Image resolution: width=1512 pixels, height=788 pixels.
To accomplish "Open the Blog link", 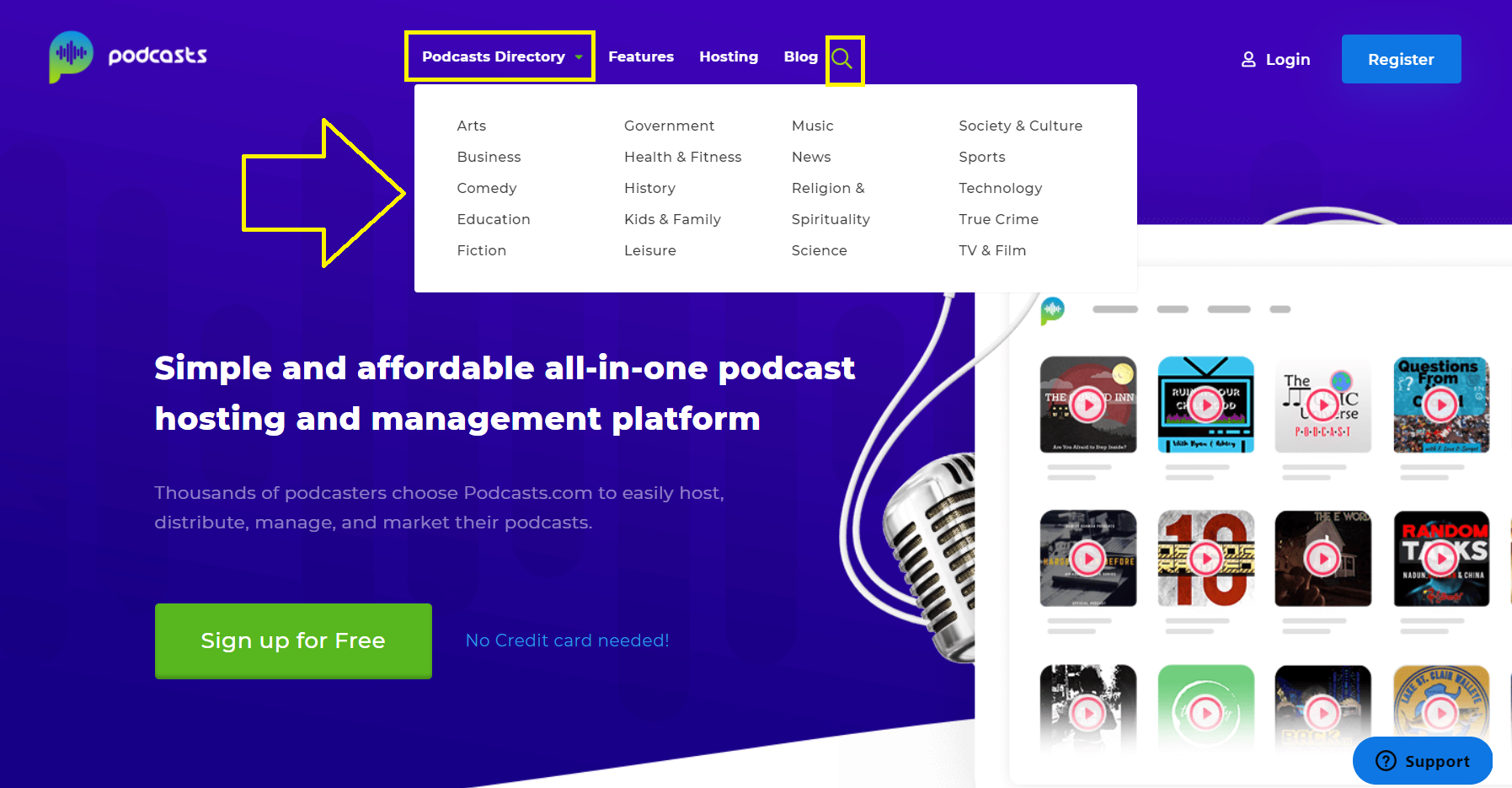I will (x=800, y=56).
